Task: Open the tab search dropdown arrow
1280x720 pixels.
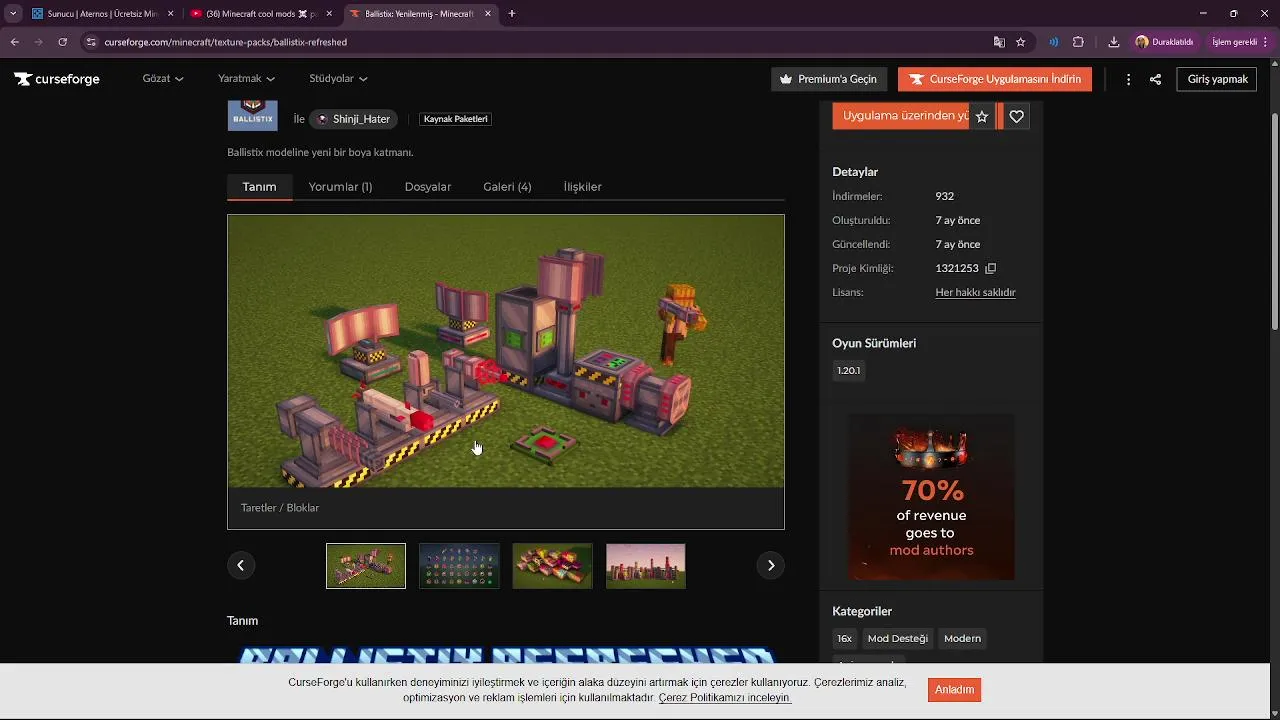Action: (x=13, y=14)
